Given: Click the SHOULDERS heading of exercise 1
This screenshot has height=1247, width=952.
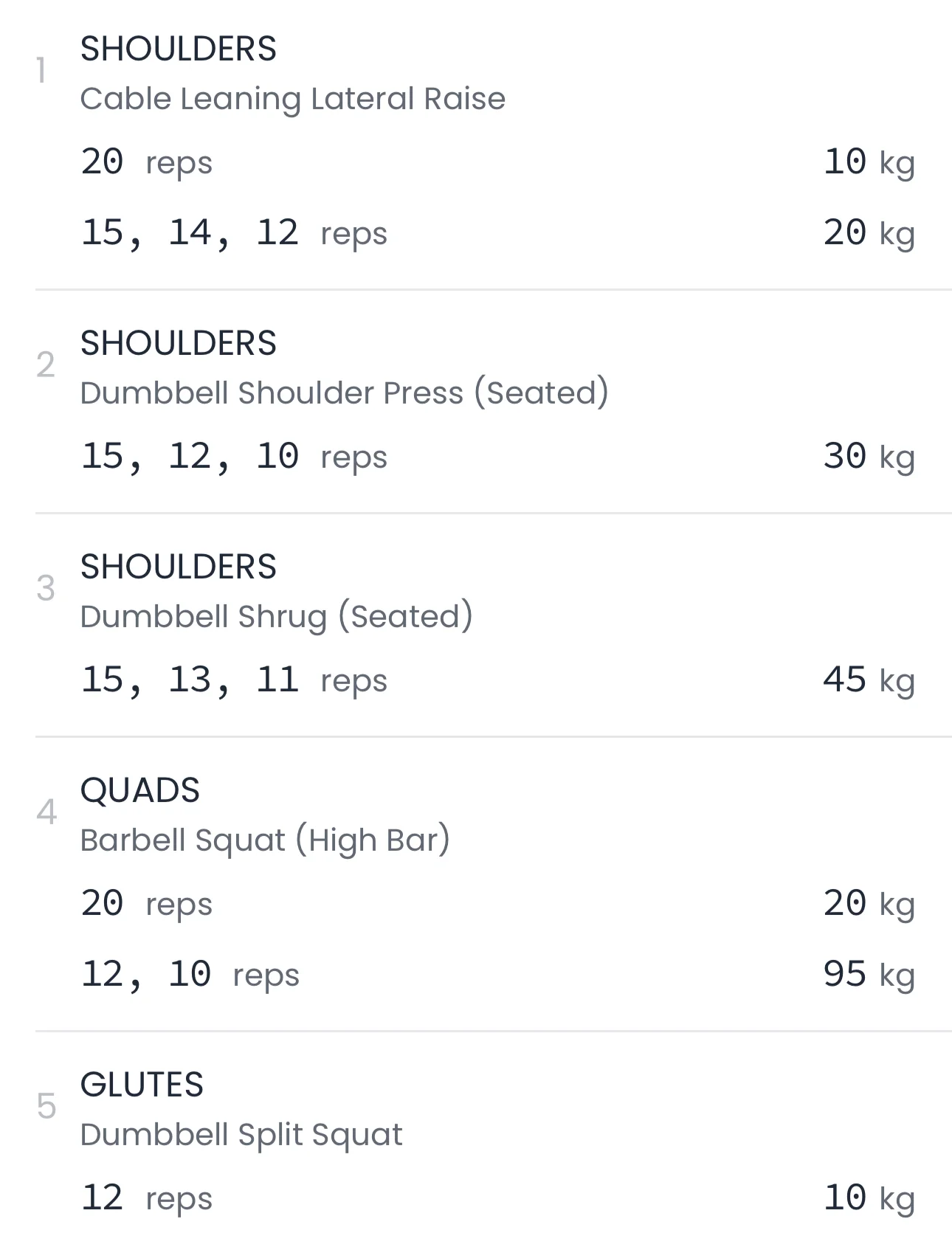Looking at the screenshot, I should pyautogui.click(x=178, y=49).
